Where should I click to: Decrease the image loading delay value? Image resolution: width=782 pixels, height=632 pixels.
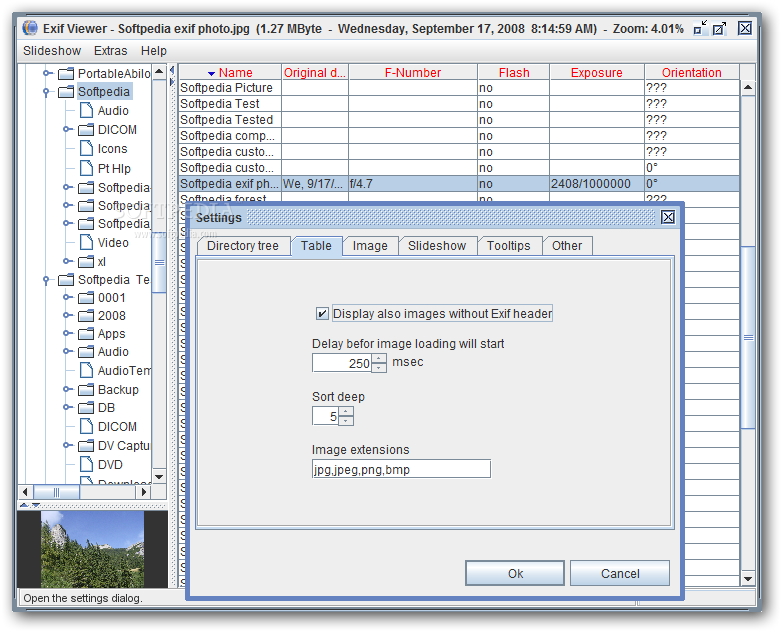[379, 368]
